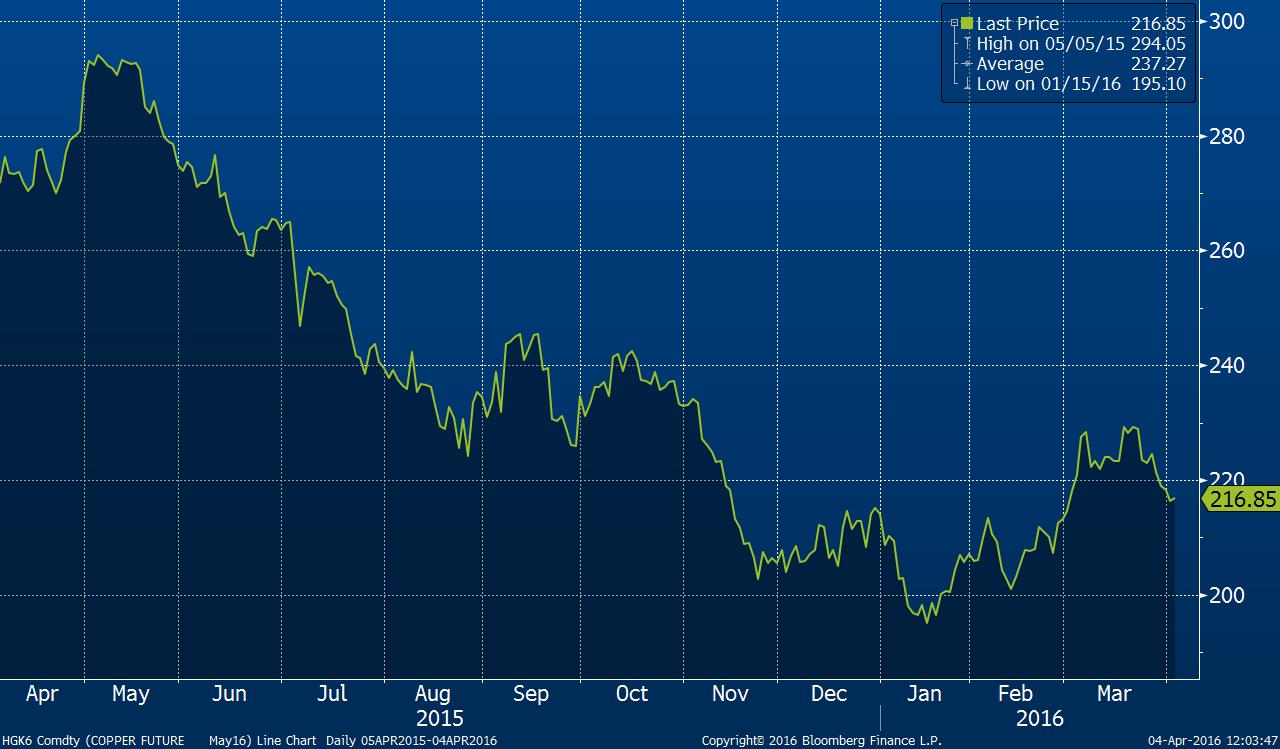Click the Jan month label
Screen dimensions: 1280x749
click(x=923, y=694)
